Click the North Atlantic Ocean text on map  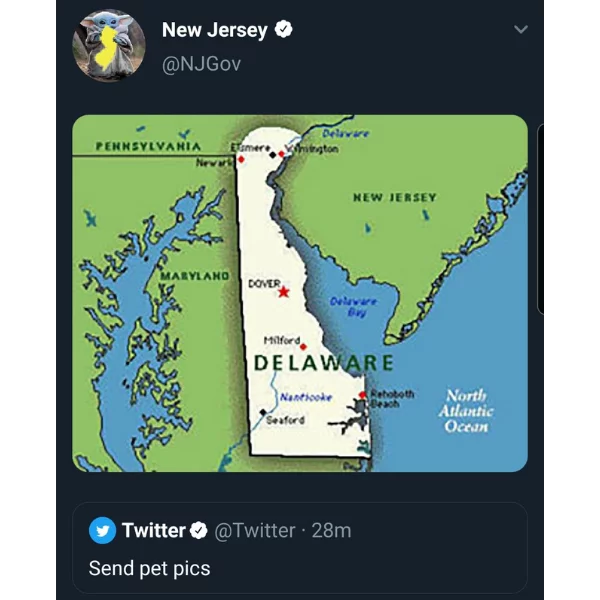466,411
